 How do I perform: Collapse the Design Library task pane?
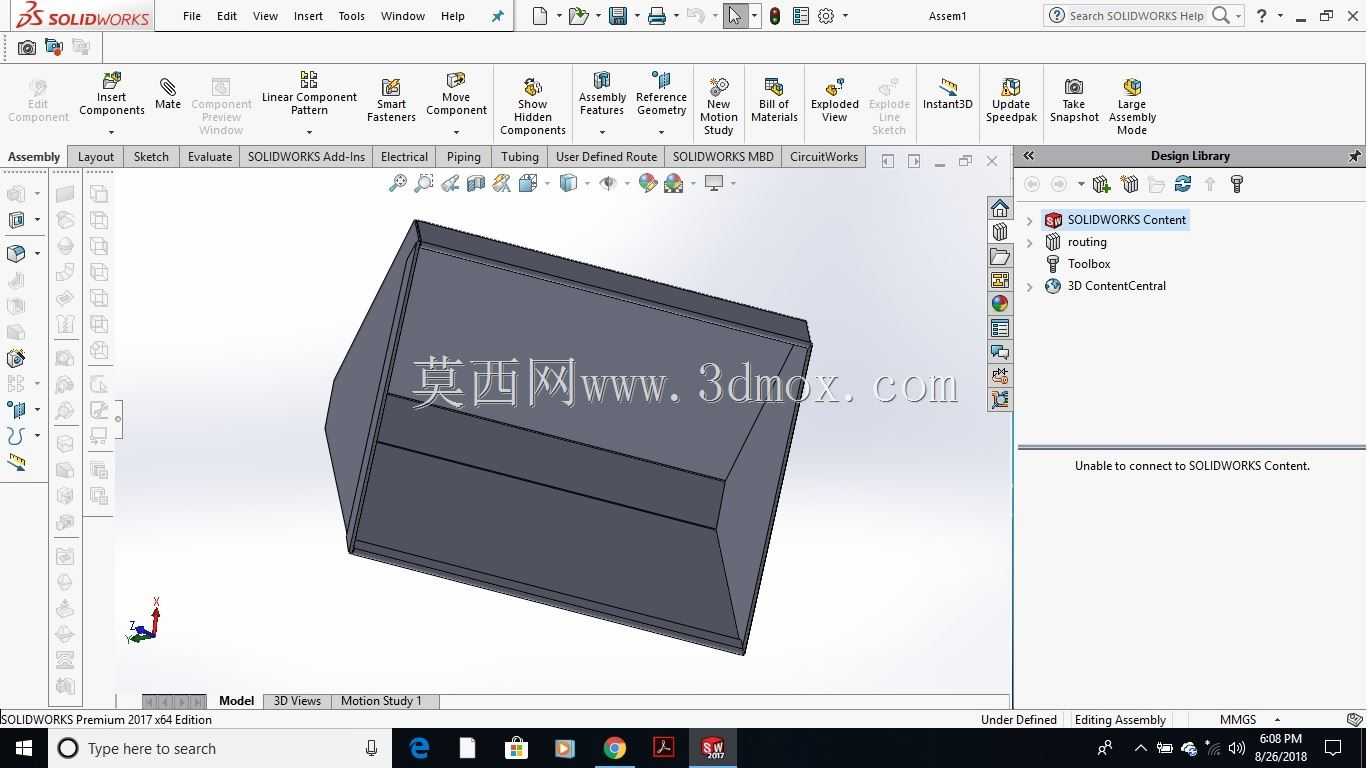1028,156
